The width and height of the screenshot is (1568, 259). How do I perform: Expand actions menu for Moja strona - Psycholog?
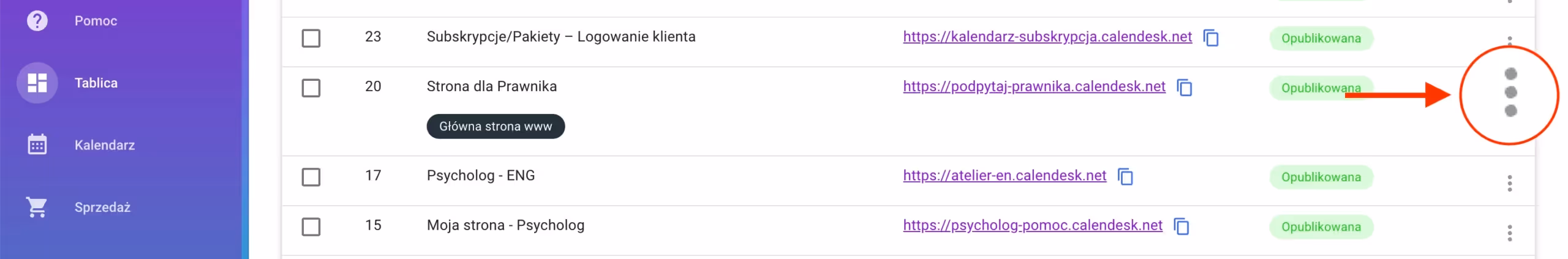click(x=1509, y=233)
